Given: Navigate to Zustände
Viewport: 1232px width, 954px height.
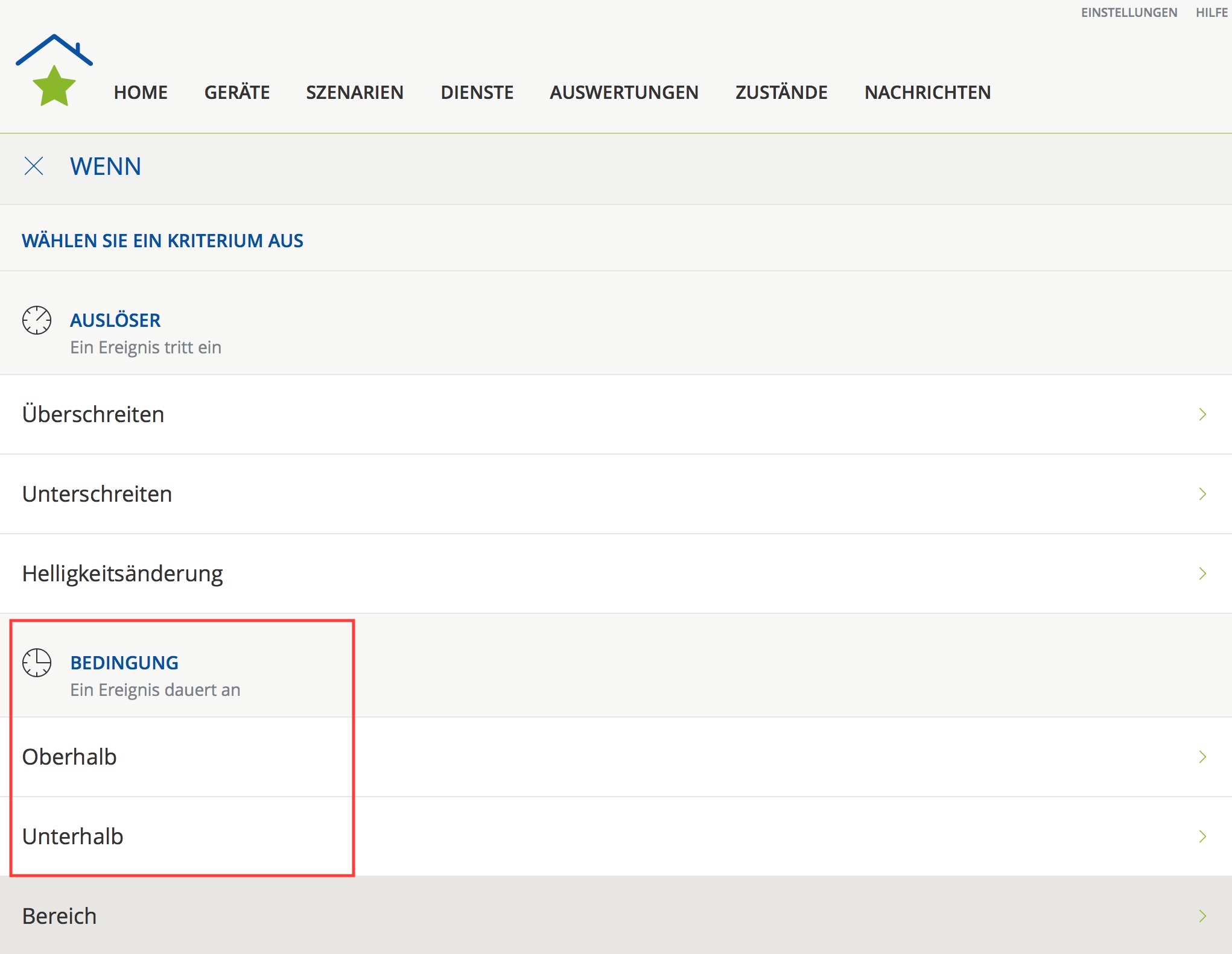Looking at the screenshot, I should (x=781, y=92).
